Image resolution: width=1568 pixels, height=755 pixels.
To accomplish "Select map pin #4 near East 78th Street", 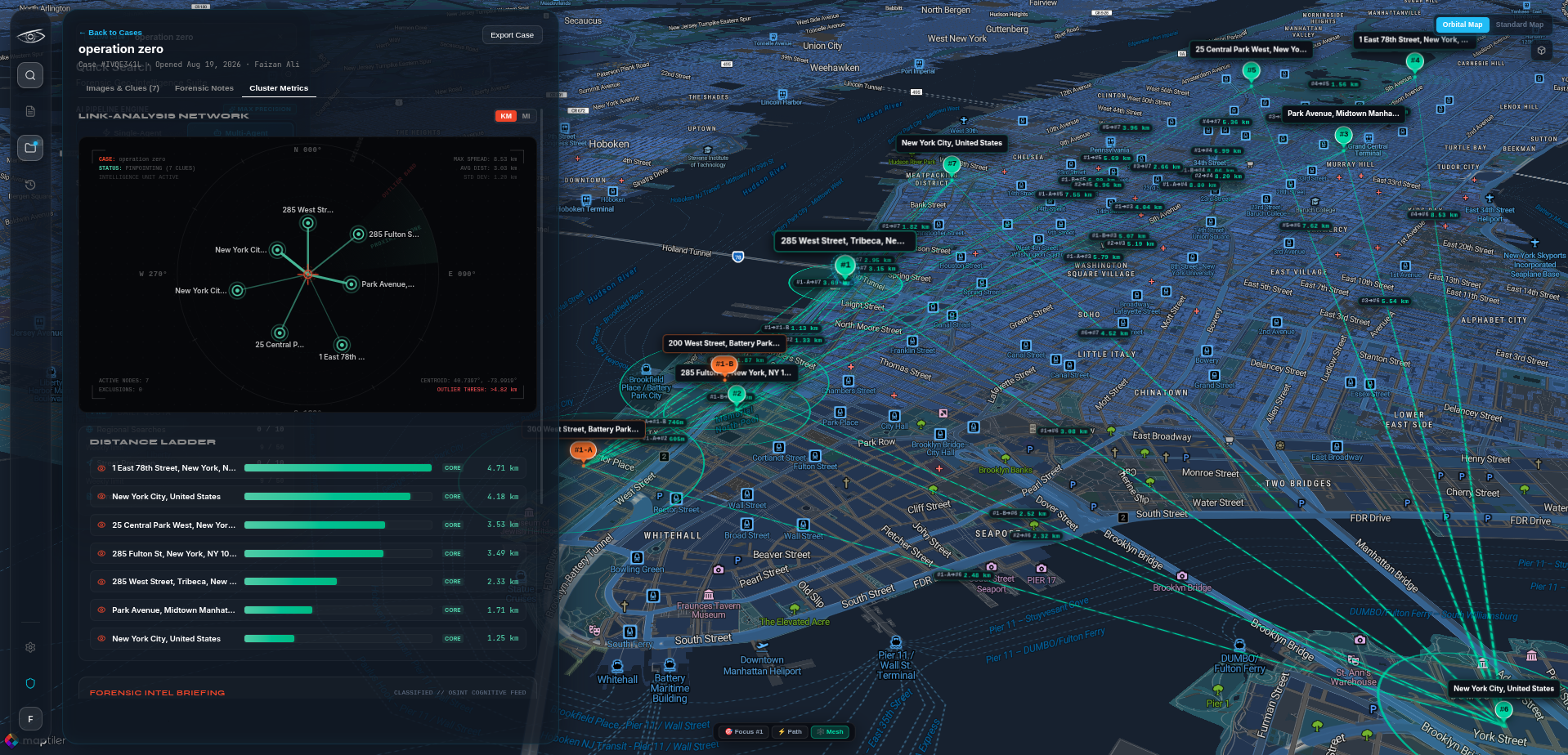I will (1414, 61).
